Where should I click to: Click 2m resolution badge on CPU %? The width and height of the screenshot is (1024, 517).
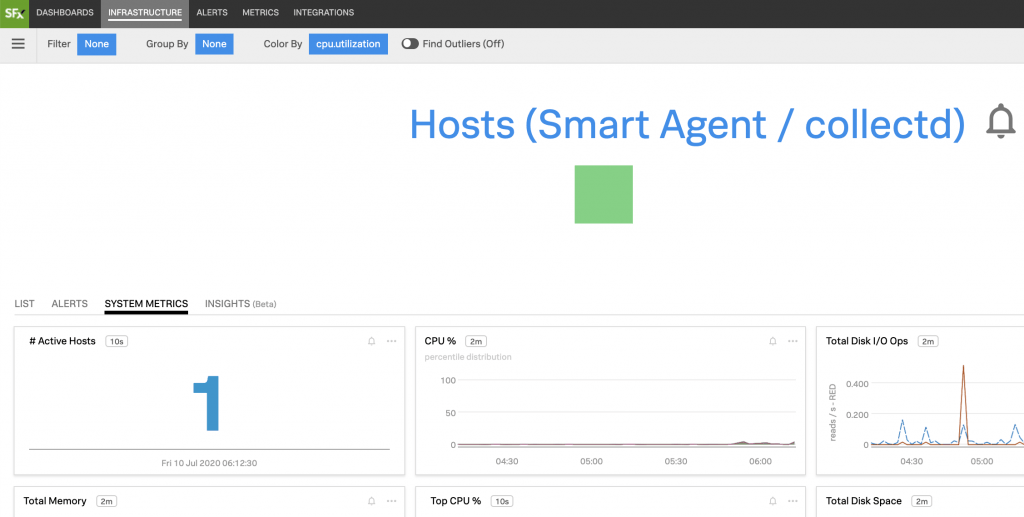click(x=475, y=341)
